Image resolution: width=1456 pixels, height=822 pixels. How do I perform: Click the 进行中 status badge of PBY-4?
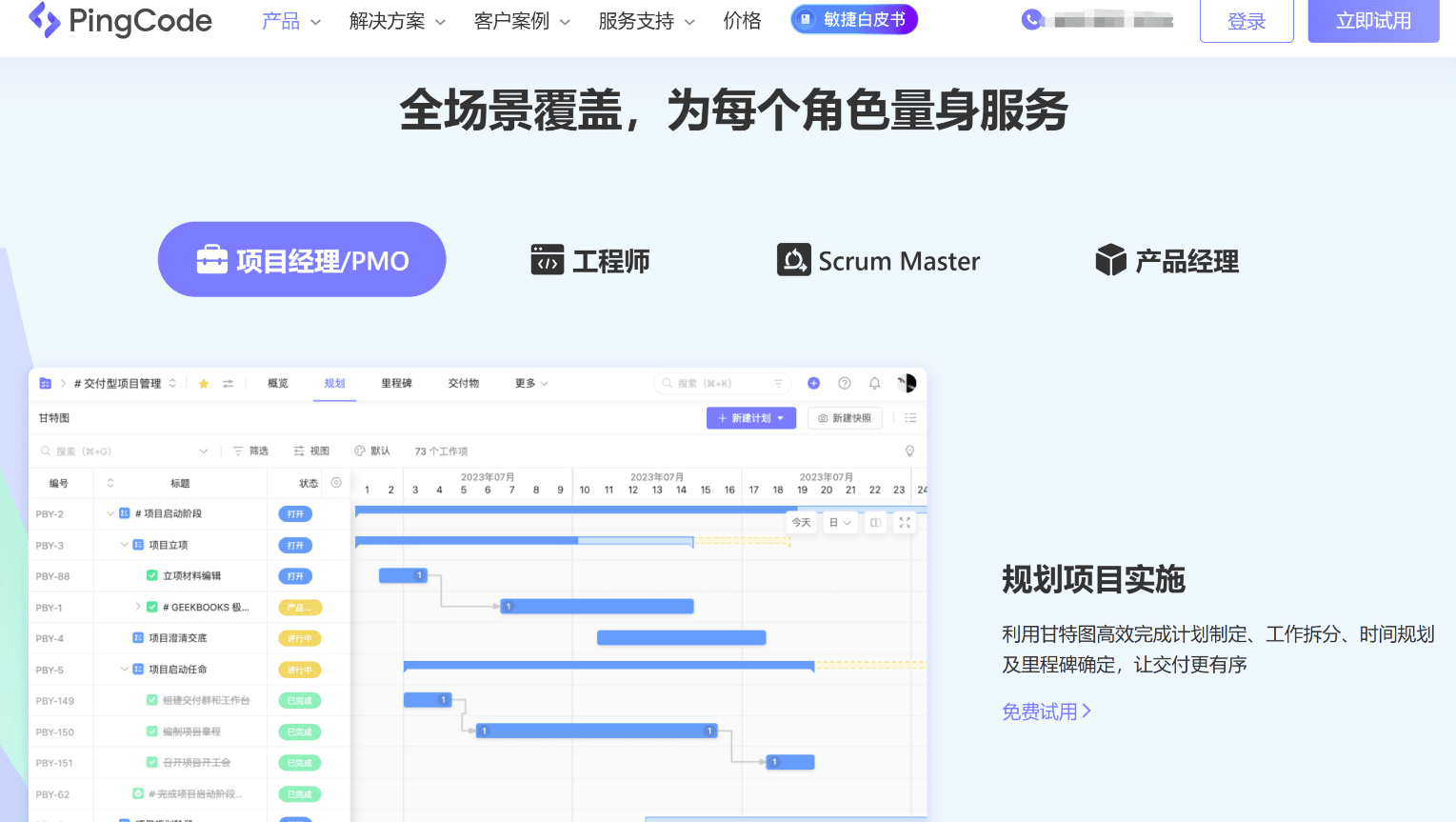coord(300,638)
